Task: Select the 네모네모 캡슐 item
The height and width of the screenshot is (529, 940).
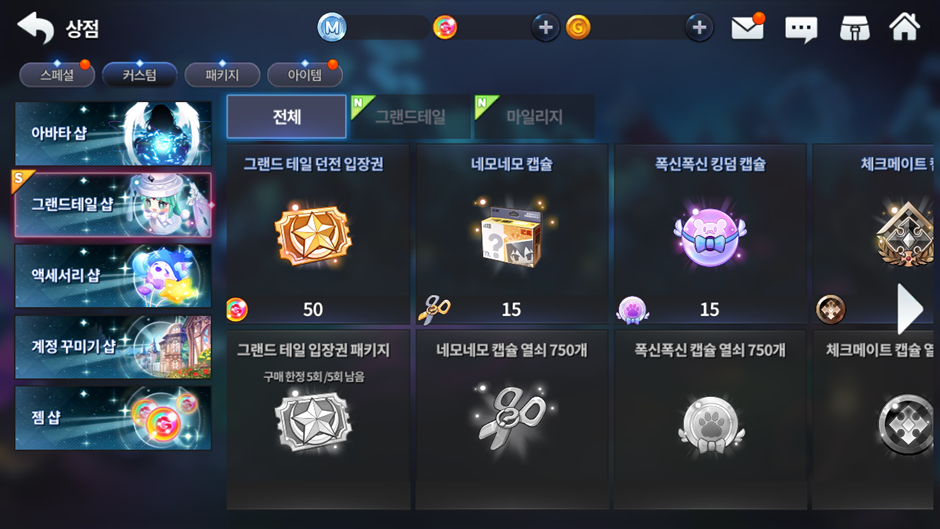Action: point(511,234)
